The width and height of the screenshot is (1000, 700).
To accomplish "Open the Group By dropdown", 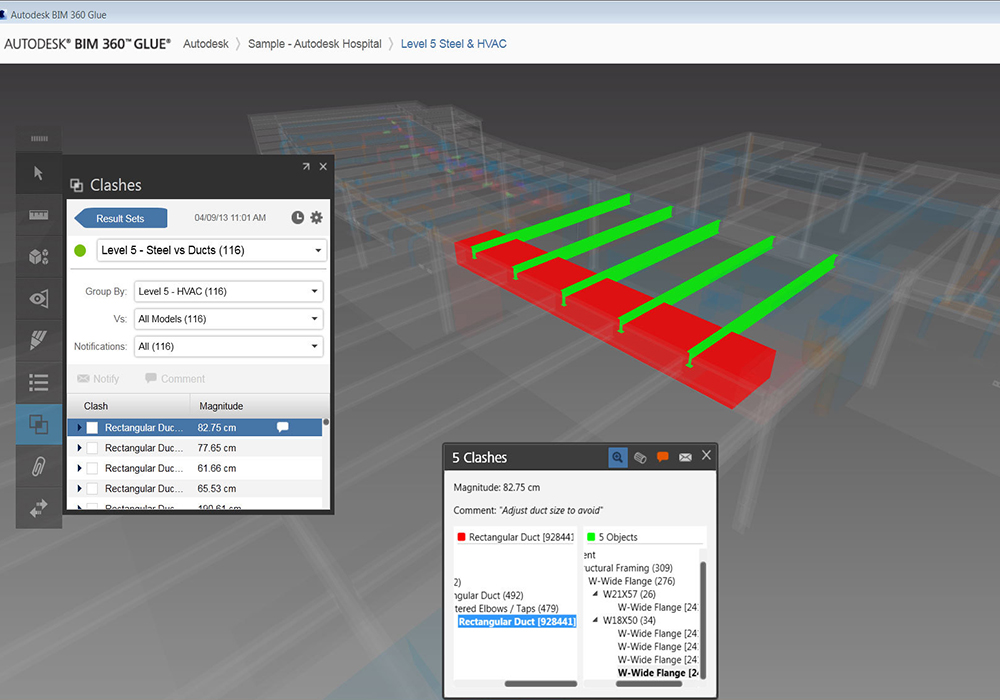I will 228,292.
